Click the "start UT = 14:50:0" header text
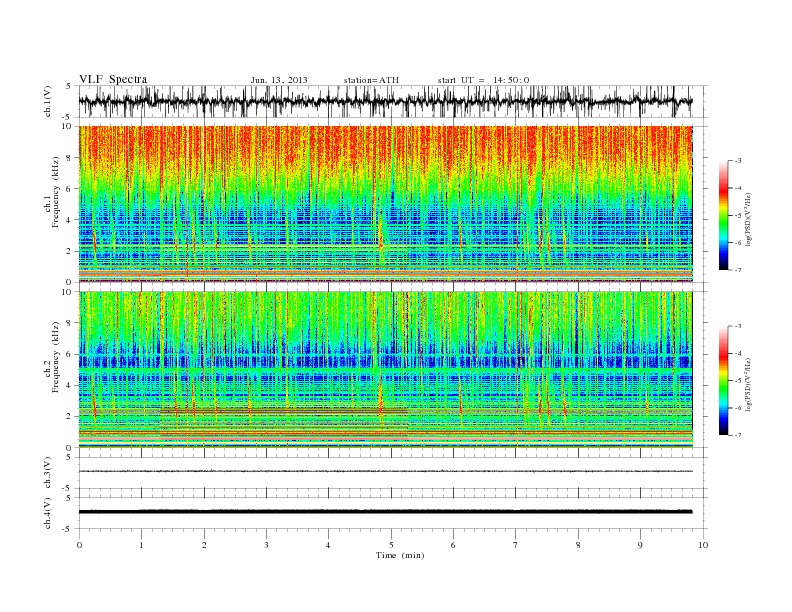792x612 pixels. (x=483, y=80)
